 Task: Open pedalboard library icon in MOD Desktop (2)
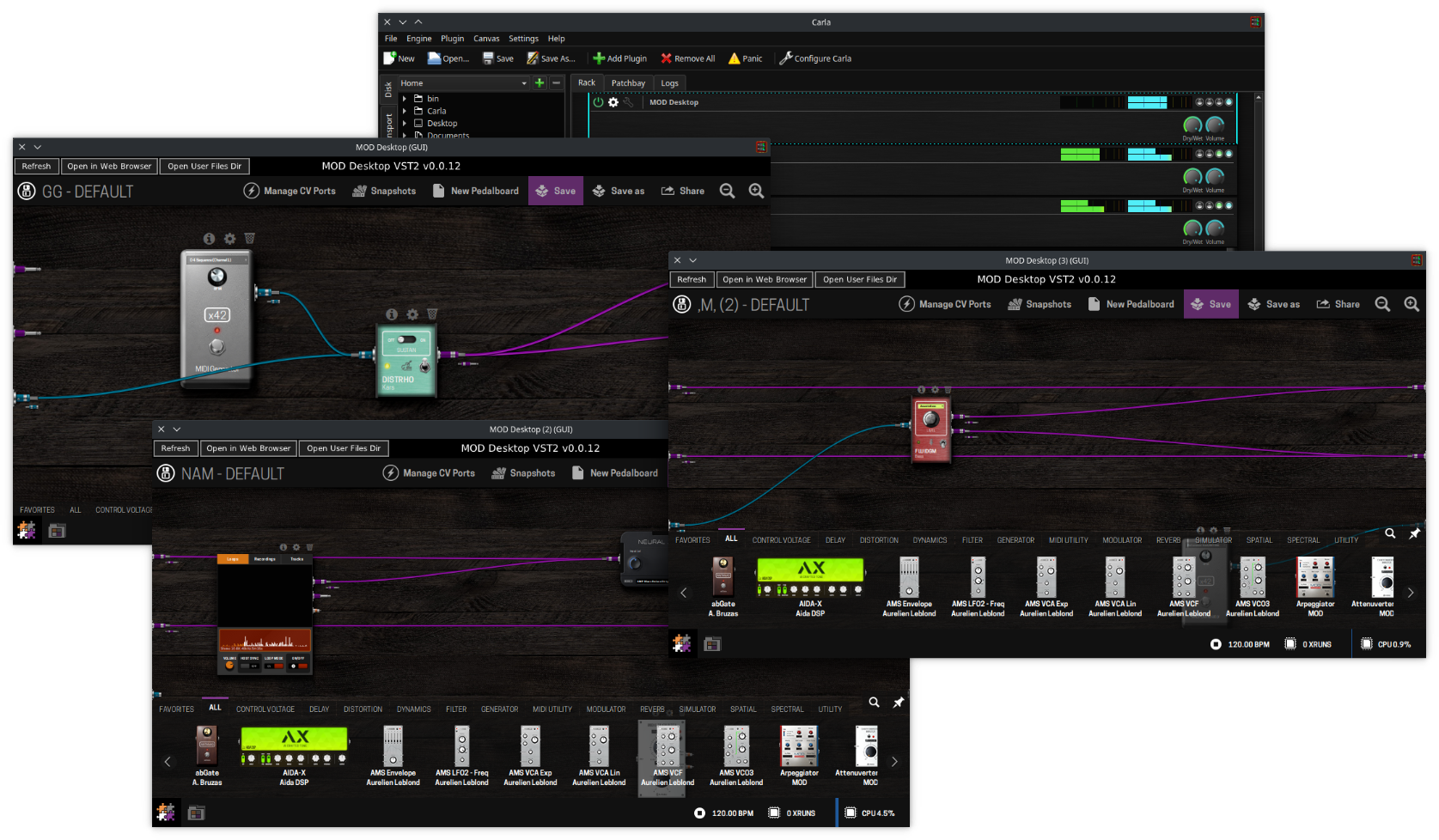click(x=196, y=813)
